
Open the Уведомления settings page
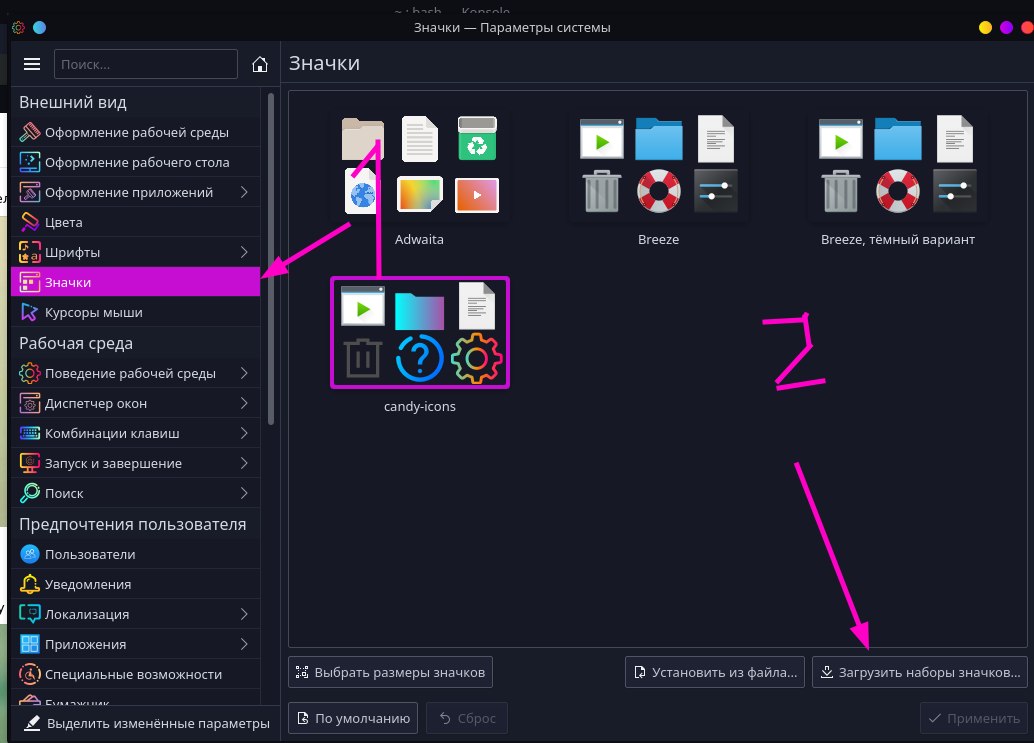pyautogui.click(x=136, y=584)
